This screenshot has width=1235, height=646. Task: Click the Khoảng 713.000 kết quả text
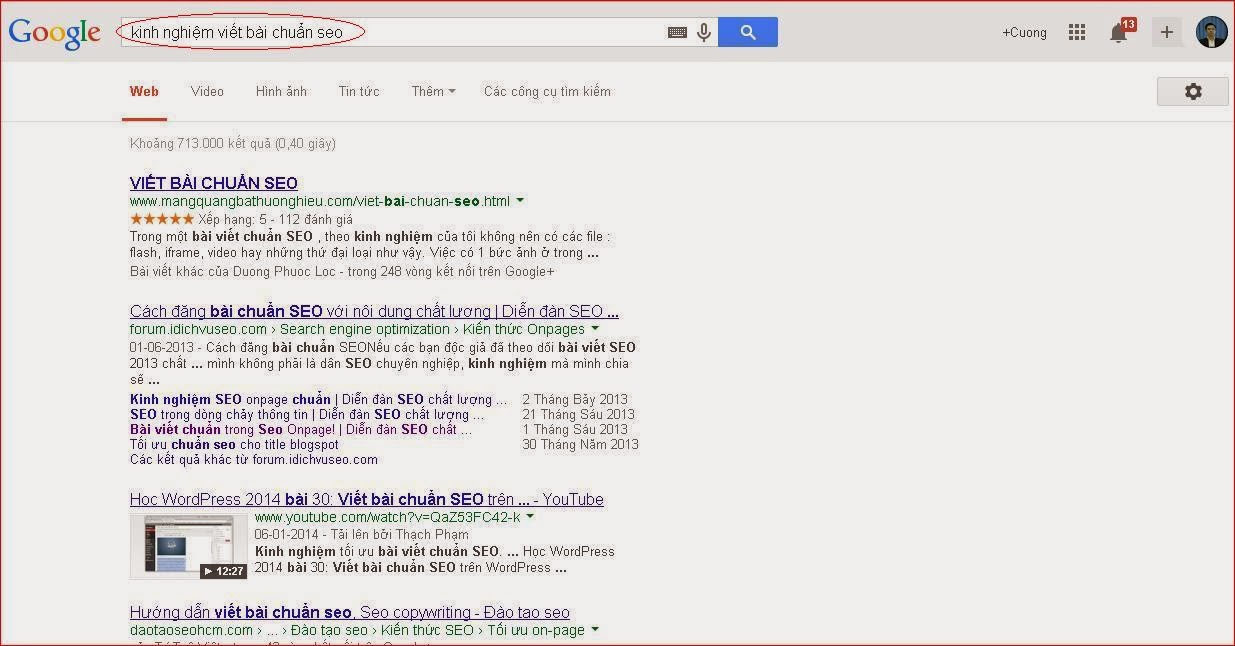(233, 143)
